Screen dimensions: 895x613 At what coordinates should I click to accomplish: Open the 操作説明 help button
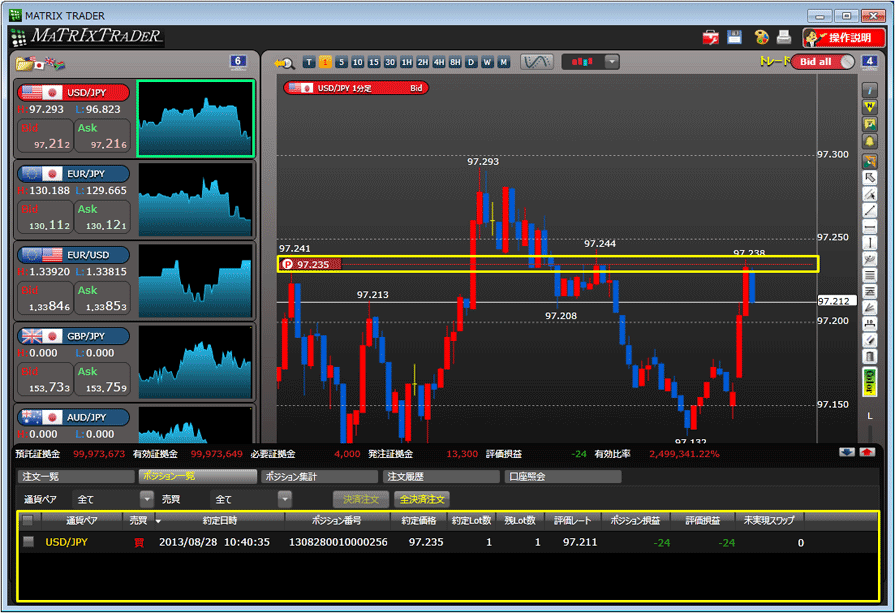coord(844,38)
